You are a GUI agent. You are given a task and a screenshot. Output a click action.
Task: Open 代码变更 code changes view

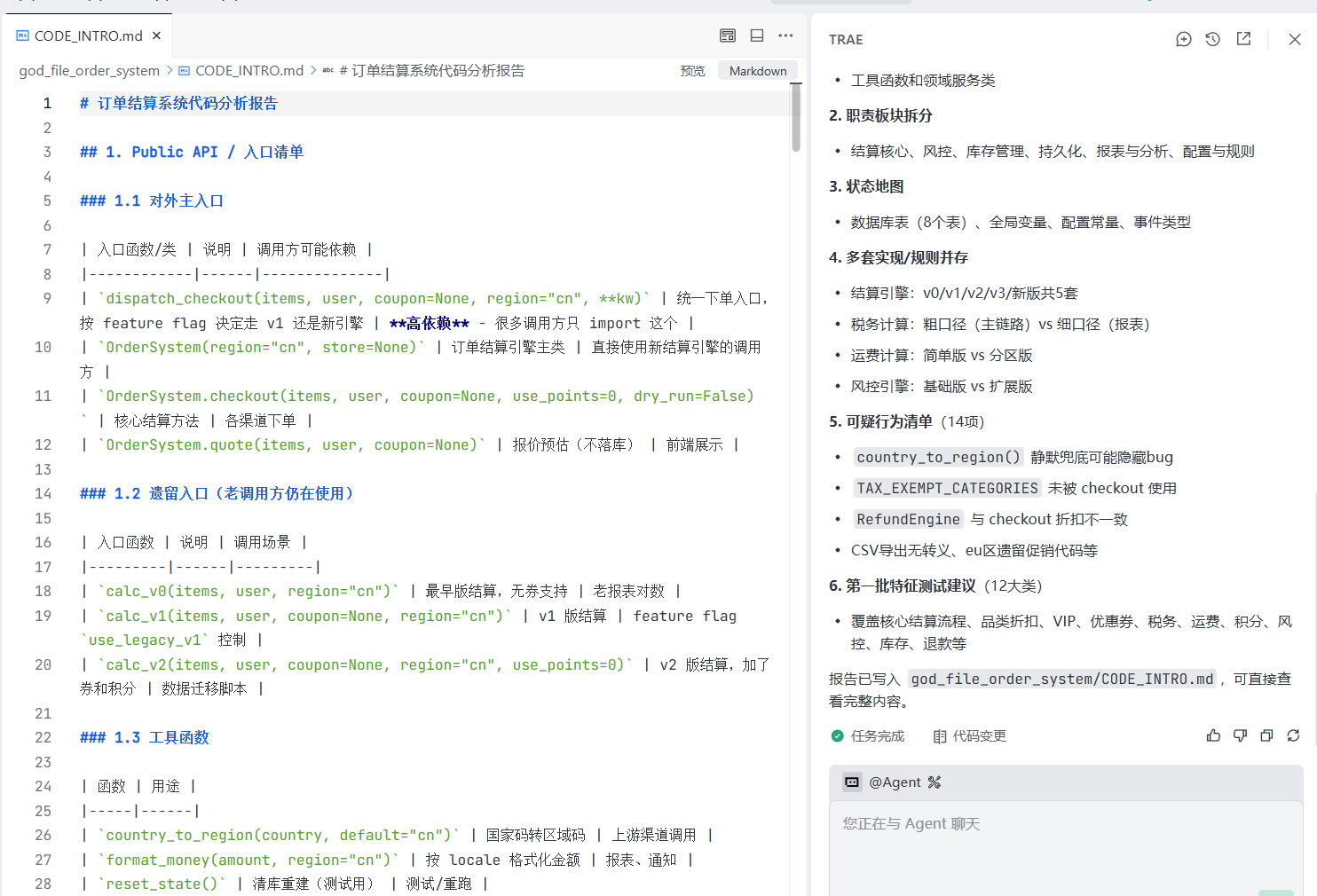969,735
